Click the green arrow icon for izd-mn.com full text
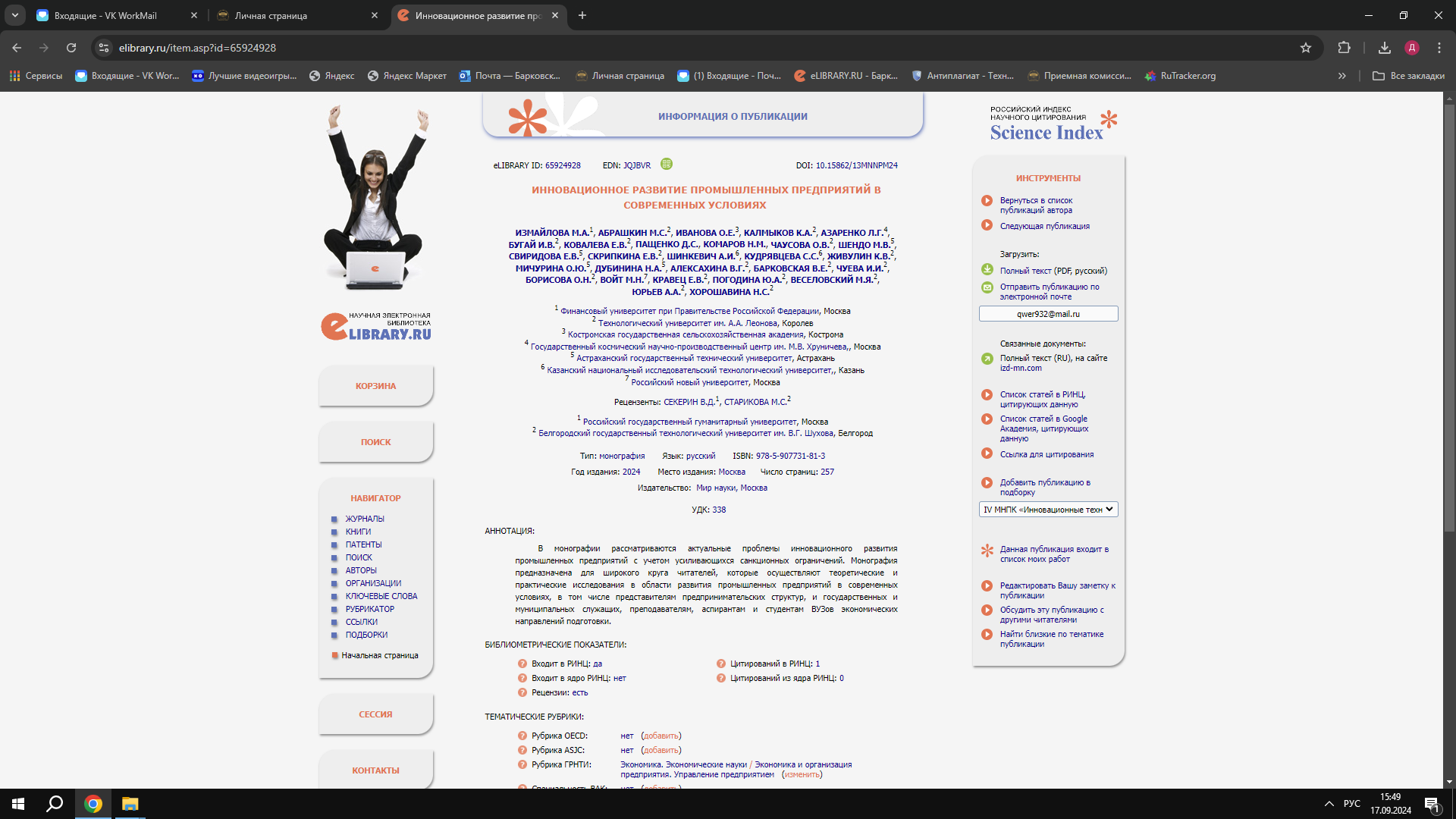 [x=987, y=359]
